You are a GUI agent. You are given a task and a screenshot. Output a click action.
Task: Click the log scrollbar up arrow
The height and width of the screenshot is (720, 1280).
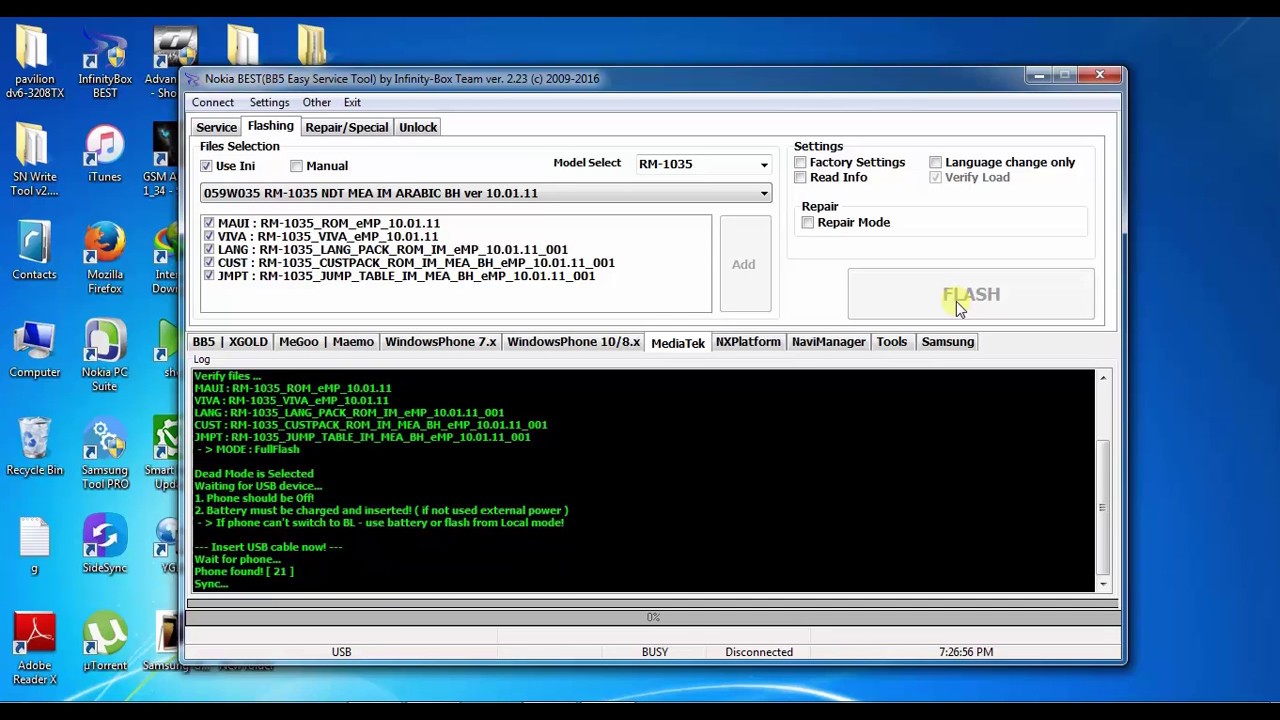pyautogui.click(x=1103, y=378)
